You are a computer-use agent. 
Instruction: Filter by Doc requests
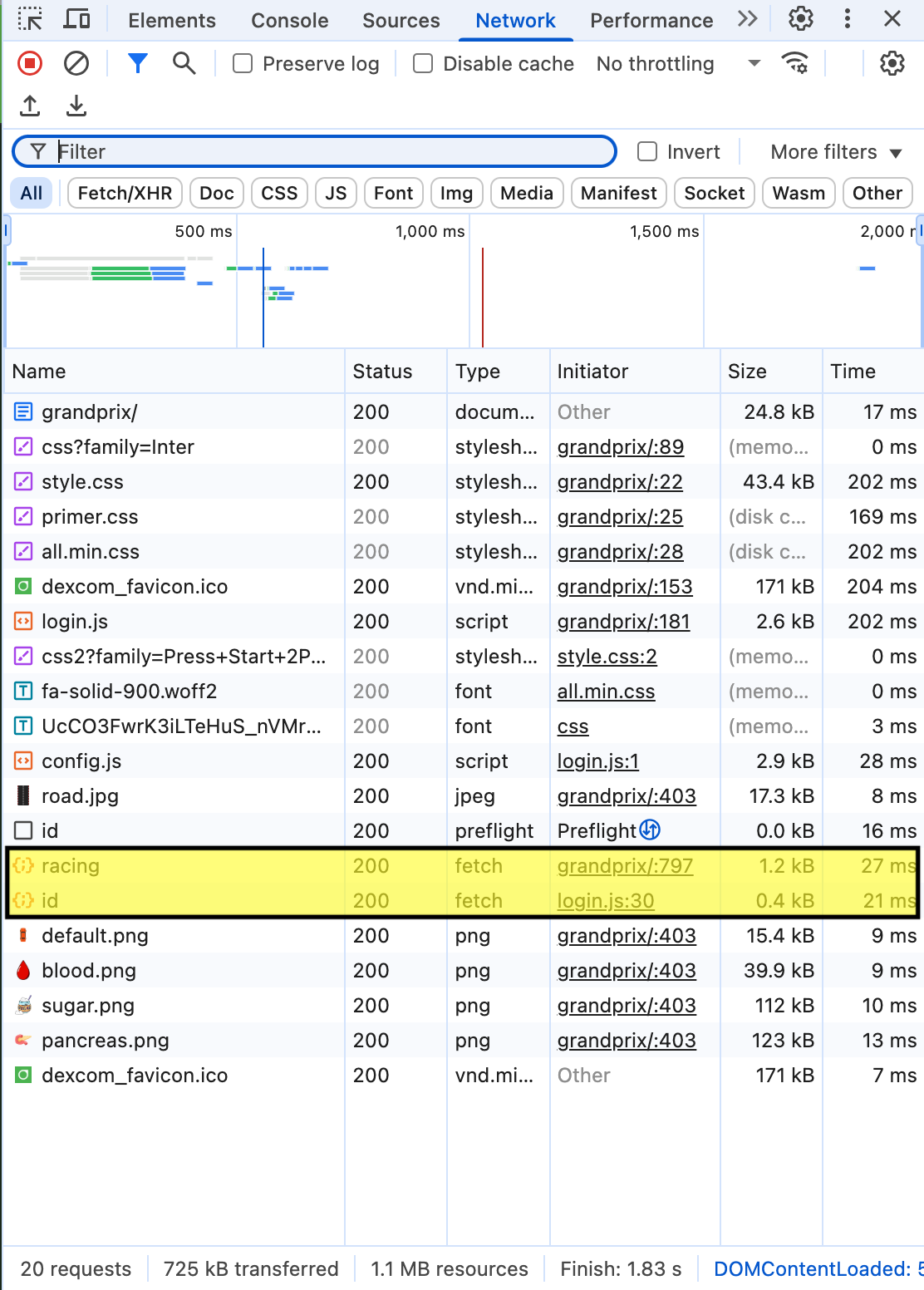[217, 193]
